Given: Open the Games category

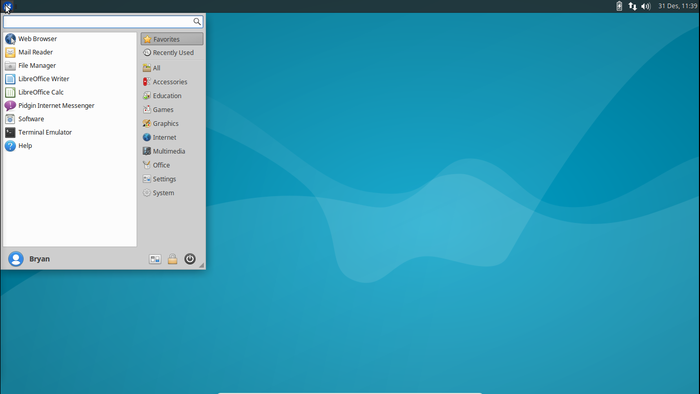Looking at the screenshot, I should [x=172, y=109].
